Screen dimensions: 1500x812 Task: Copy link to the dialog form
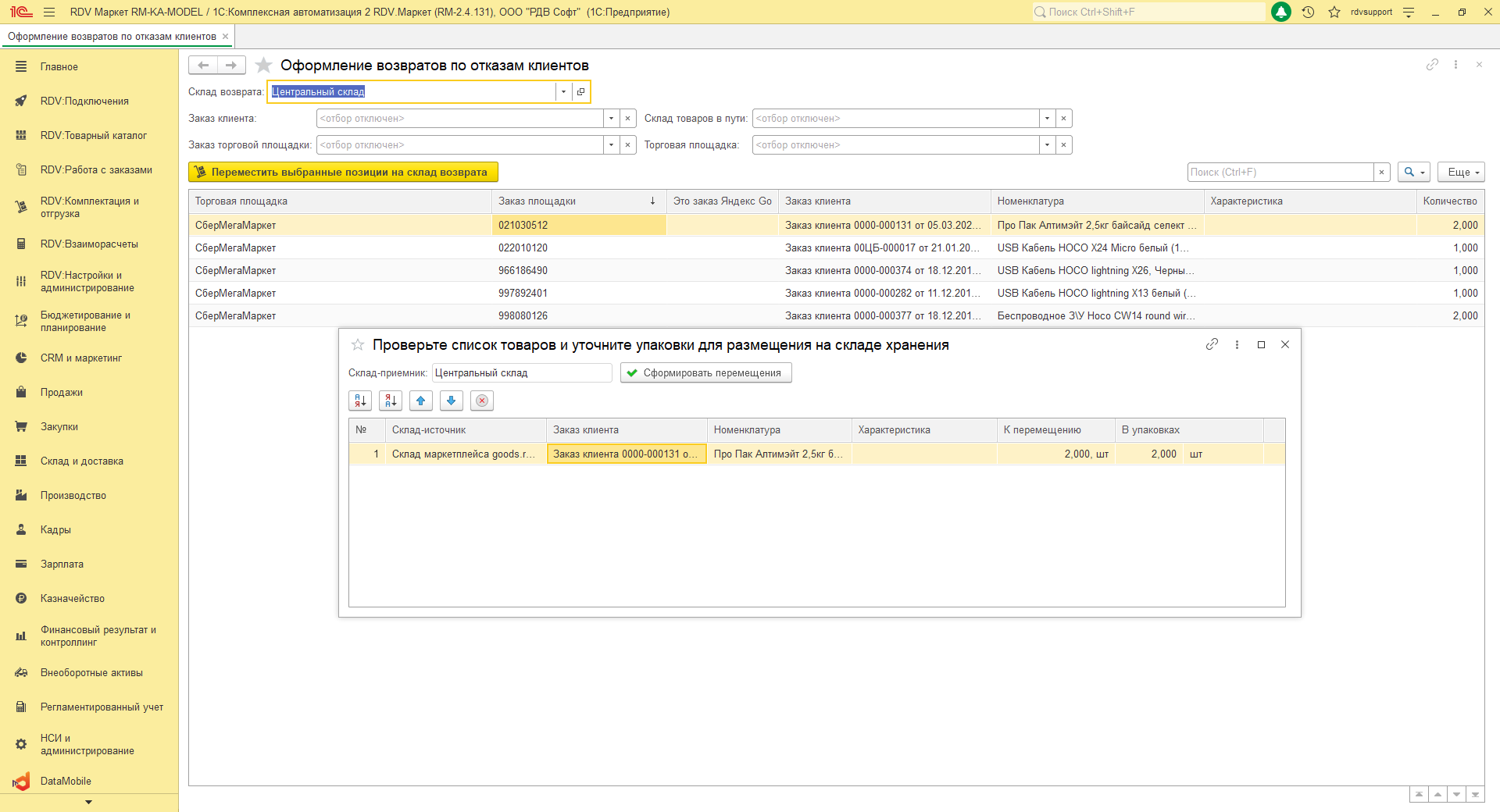click(1212, 344)
